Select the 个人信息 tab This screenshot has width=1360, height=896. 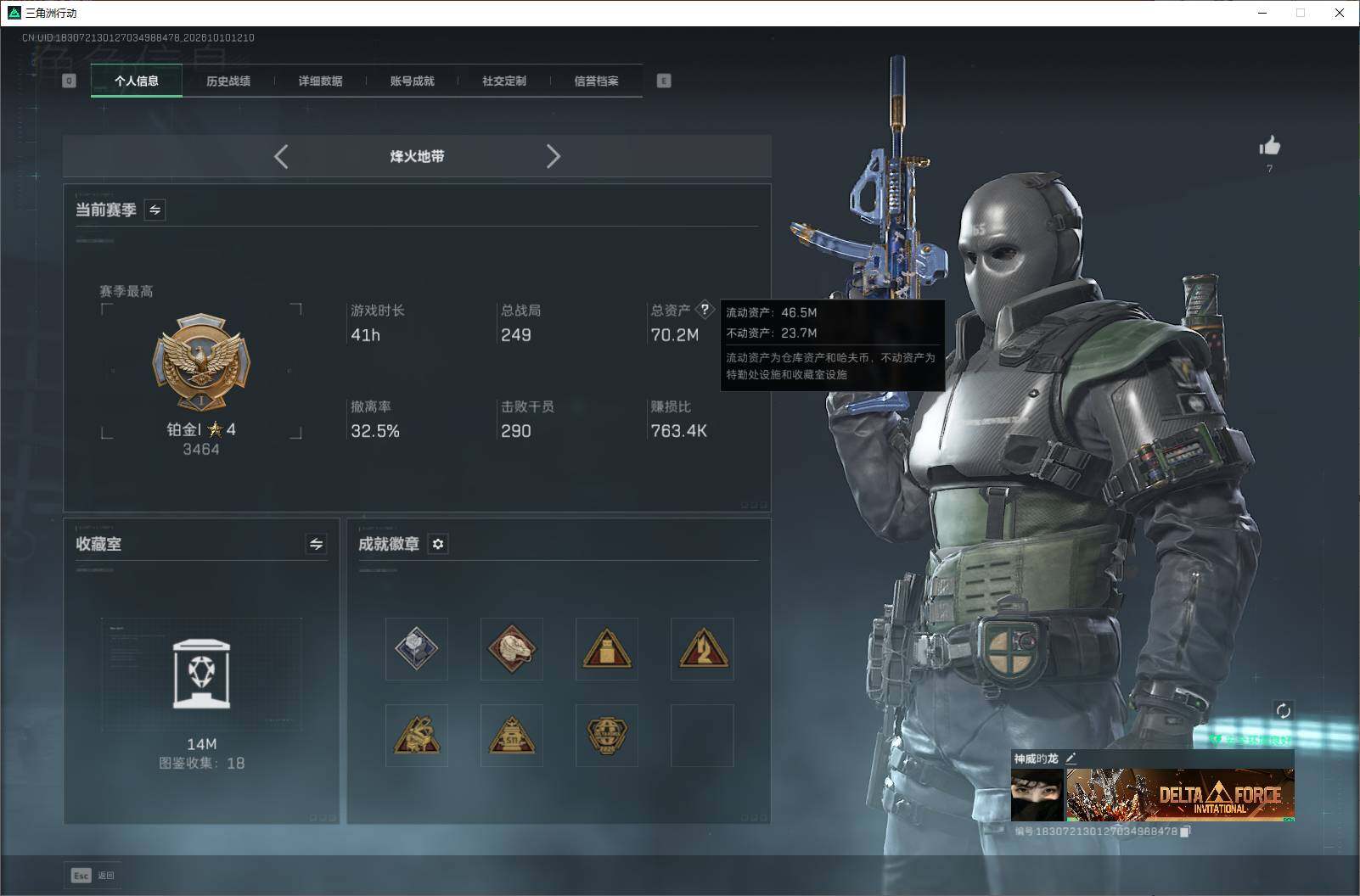click(137, 81)
